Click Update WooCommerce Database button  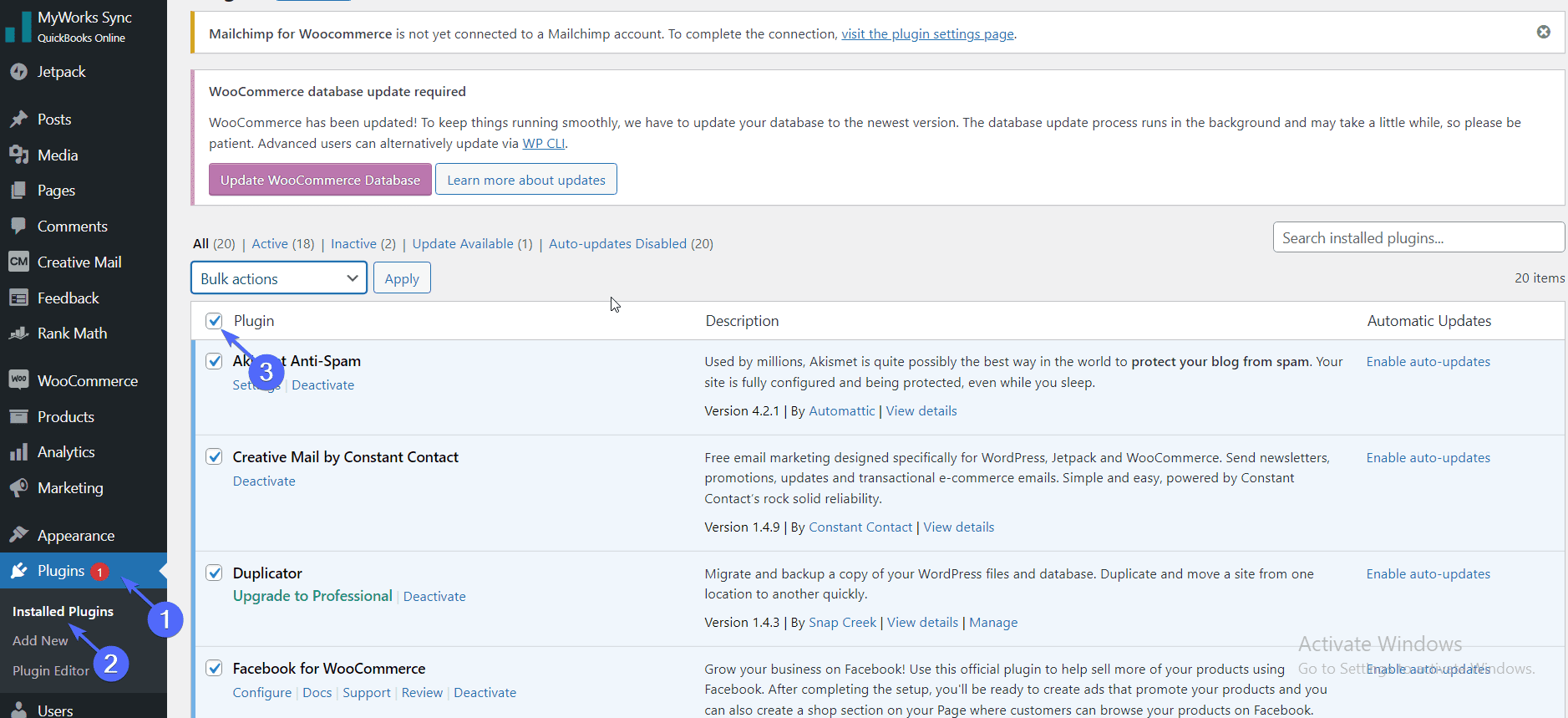pyautogui.click(x=320, y=180)
